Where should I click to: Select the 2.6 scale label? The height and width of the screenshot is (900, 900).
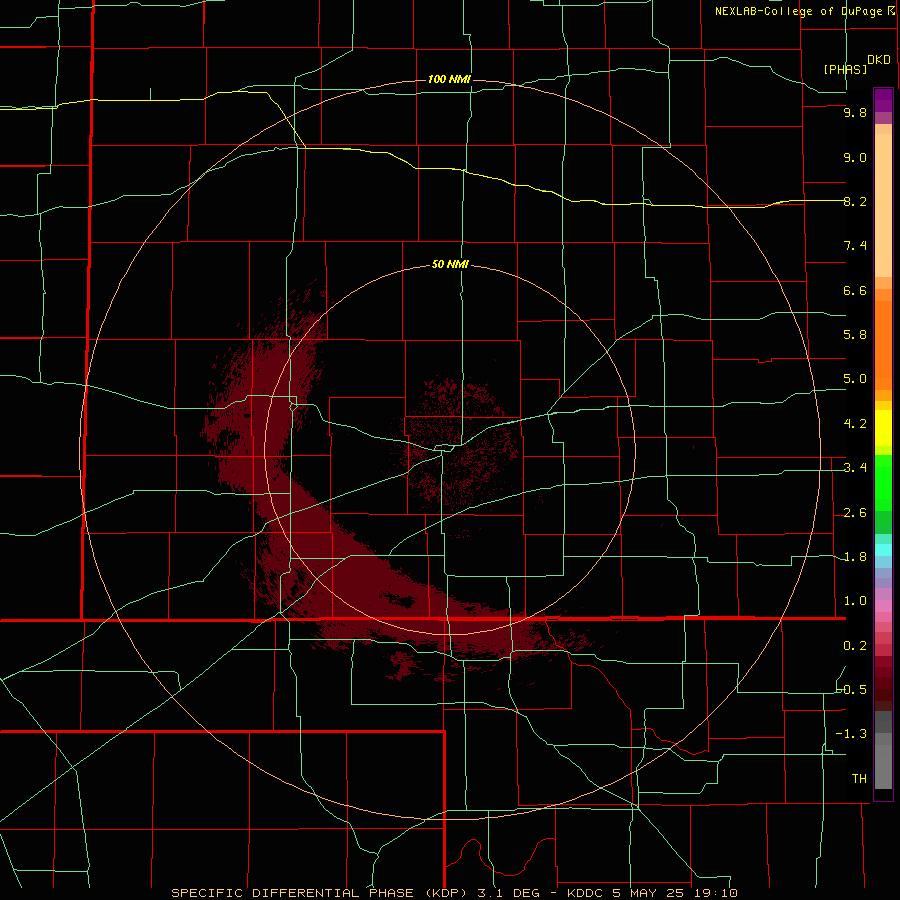click(855, 513)
